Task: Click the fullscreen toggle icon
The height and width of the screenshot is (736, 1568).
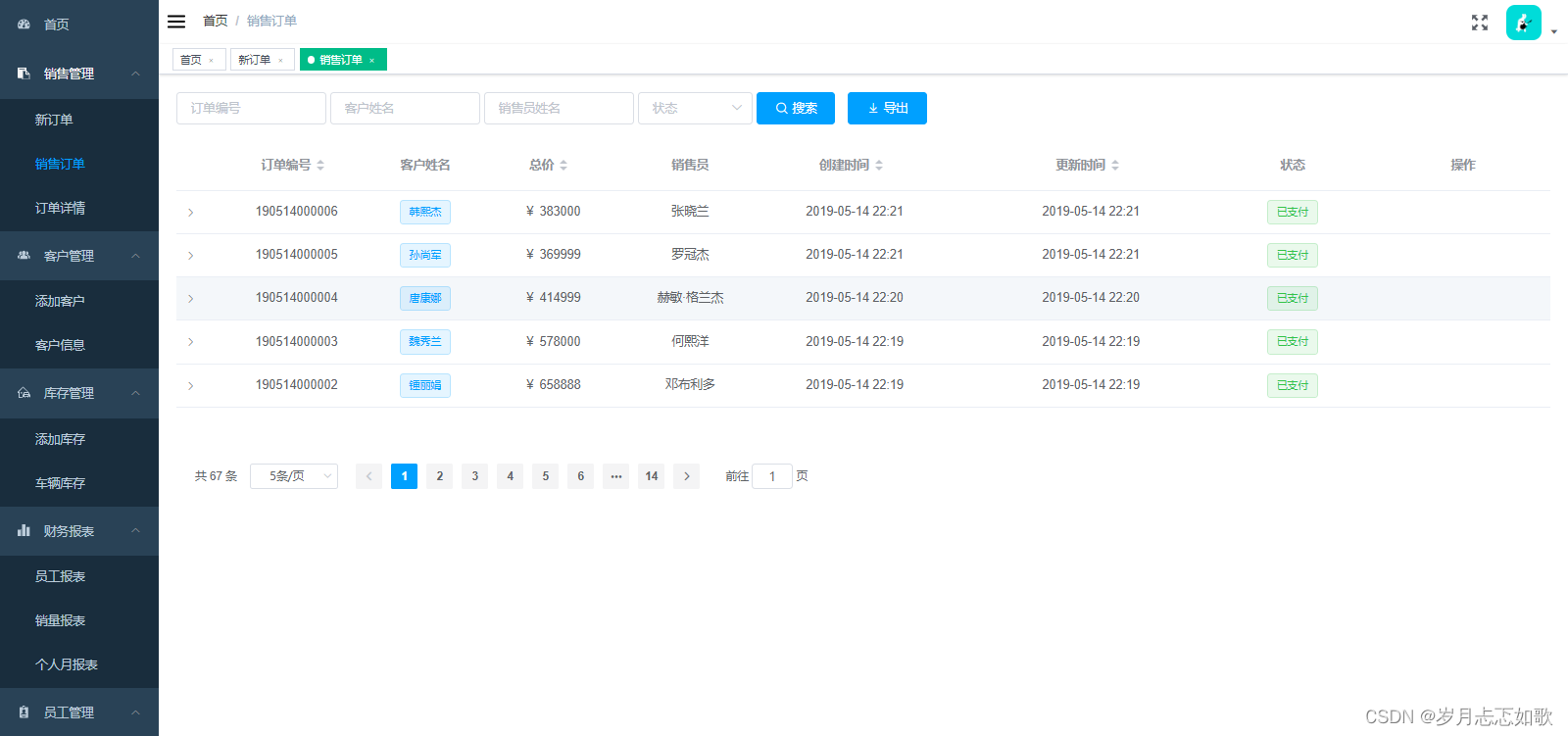Action: (x=1480, y=23)
